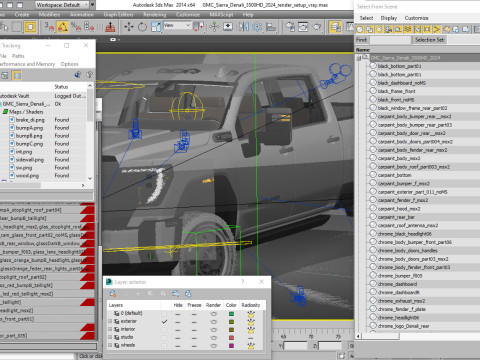Toggle Render for studio layer
Image resolution: width=480 pixels, height=360 pixels.
pos(213,337)
